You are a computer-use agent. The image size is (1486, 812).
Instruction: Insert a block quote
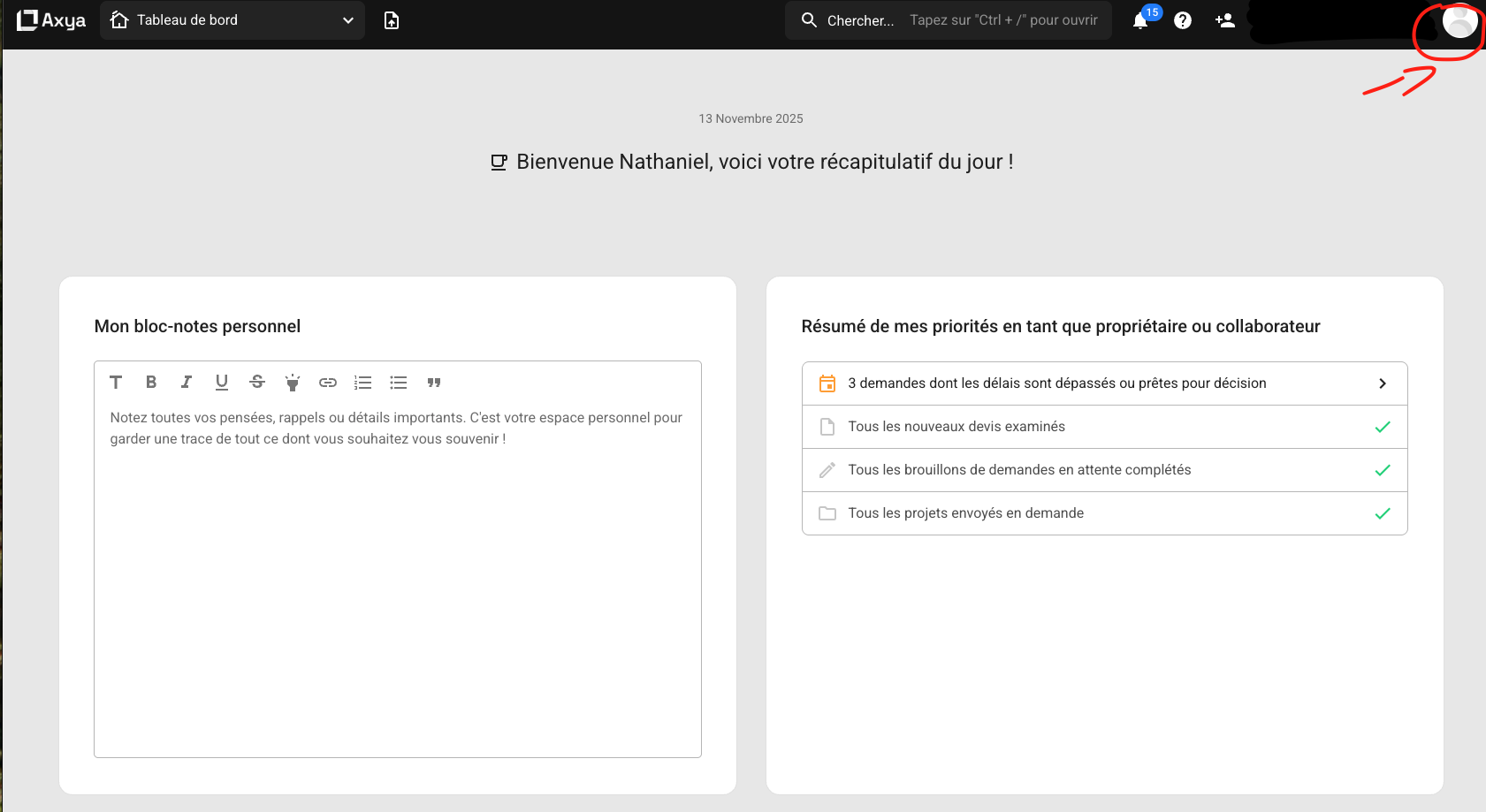[x=434, y=383]
